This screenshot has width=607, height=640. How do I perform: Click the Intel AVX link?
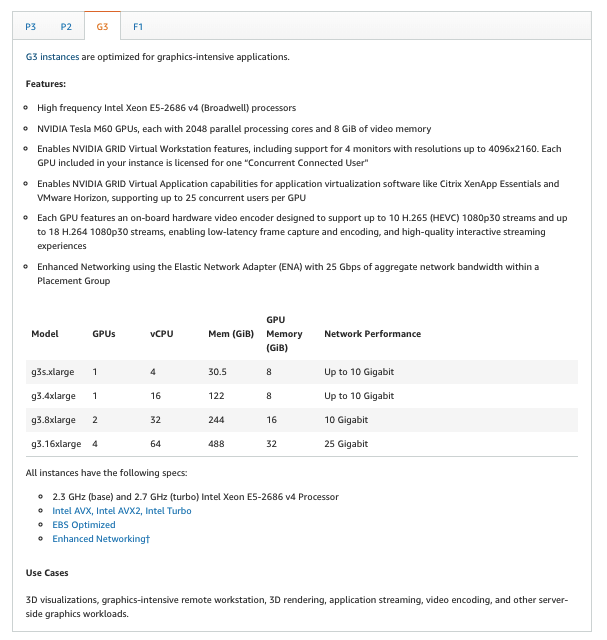point(72,511)
